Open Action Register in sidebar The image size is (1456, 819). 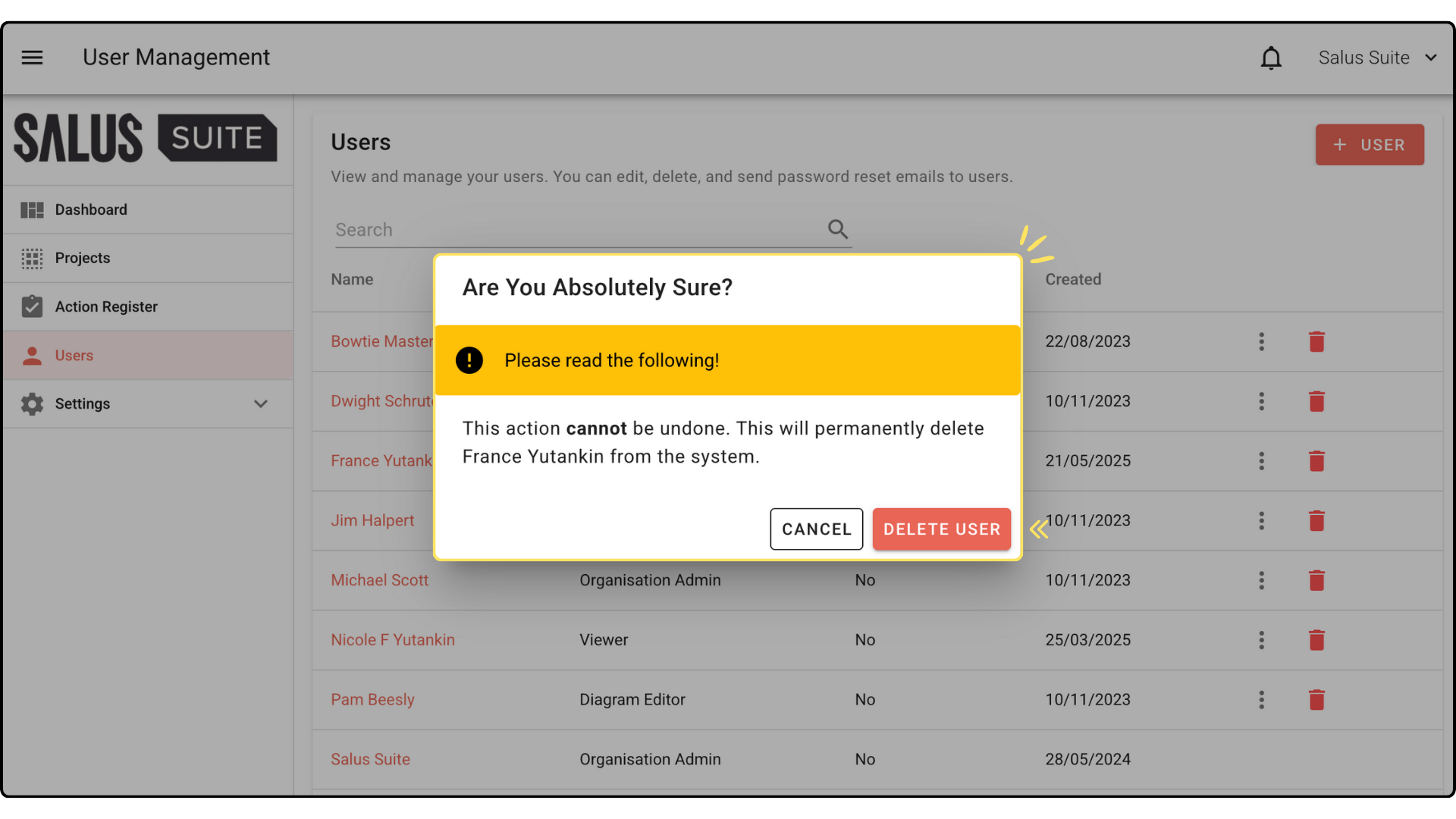[106, 307]
